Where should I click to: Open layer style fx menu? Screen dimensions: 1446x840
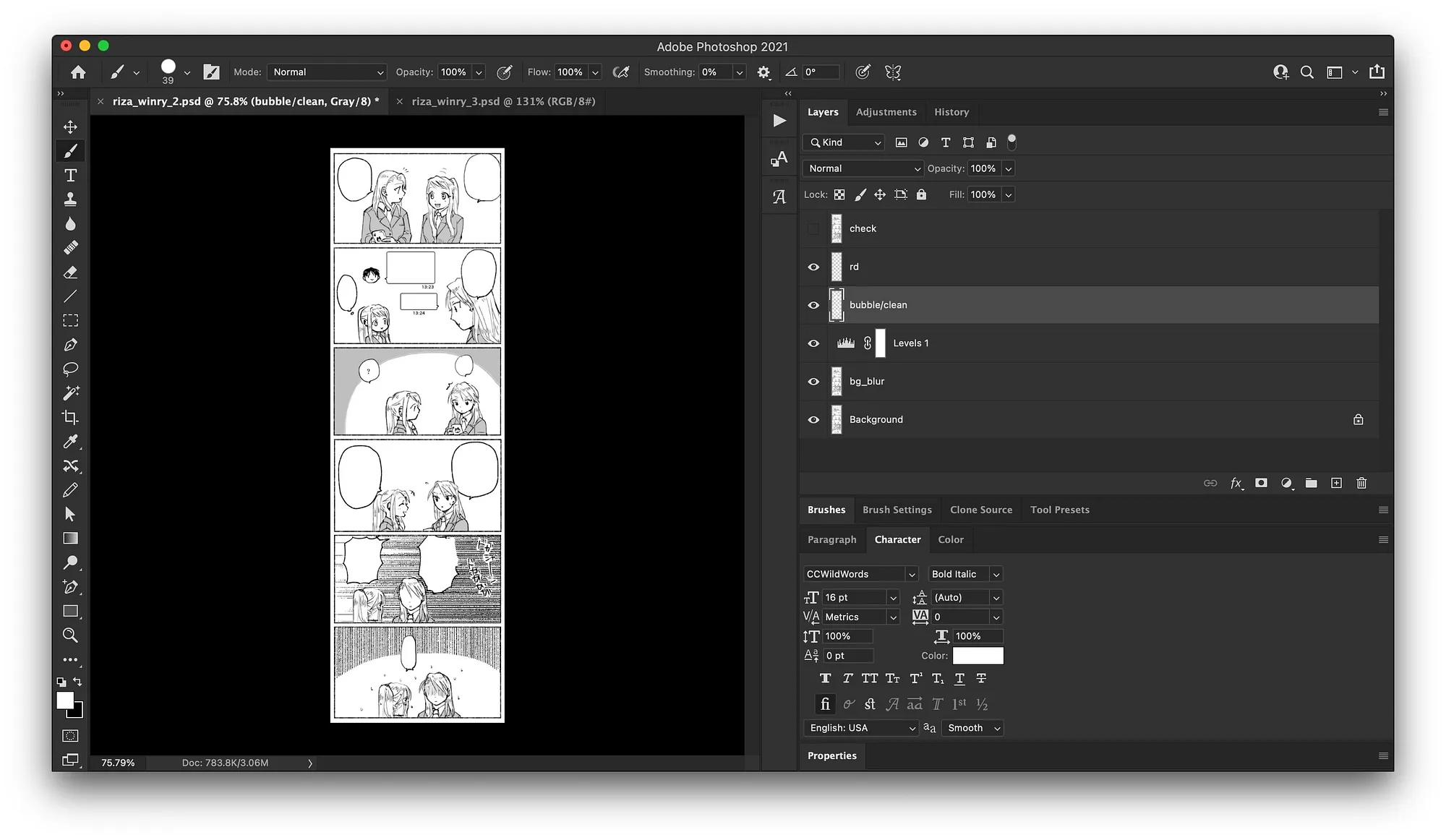(1236, 483)
